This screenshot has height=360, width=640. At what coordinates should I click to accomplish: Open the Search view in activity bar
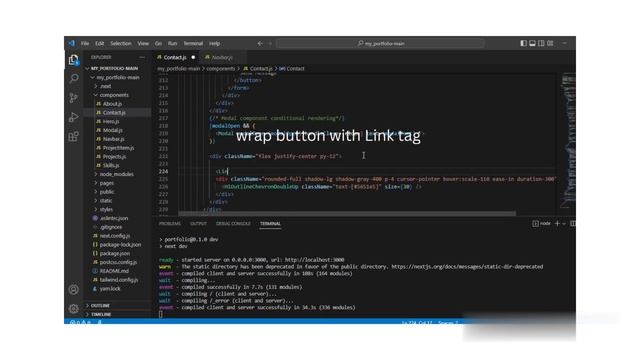tap(73, 78)
